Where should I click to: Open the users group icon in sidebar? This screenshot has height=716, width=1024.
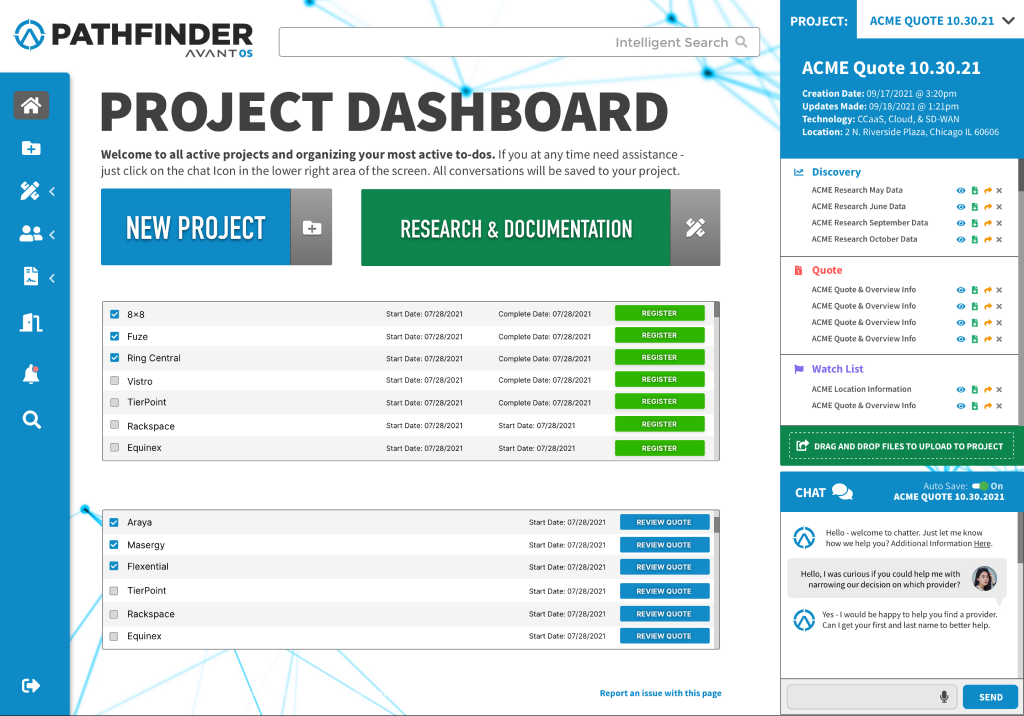(31, 233)
